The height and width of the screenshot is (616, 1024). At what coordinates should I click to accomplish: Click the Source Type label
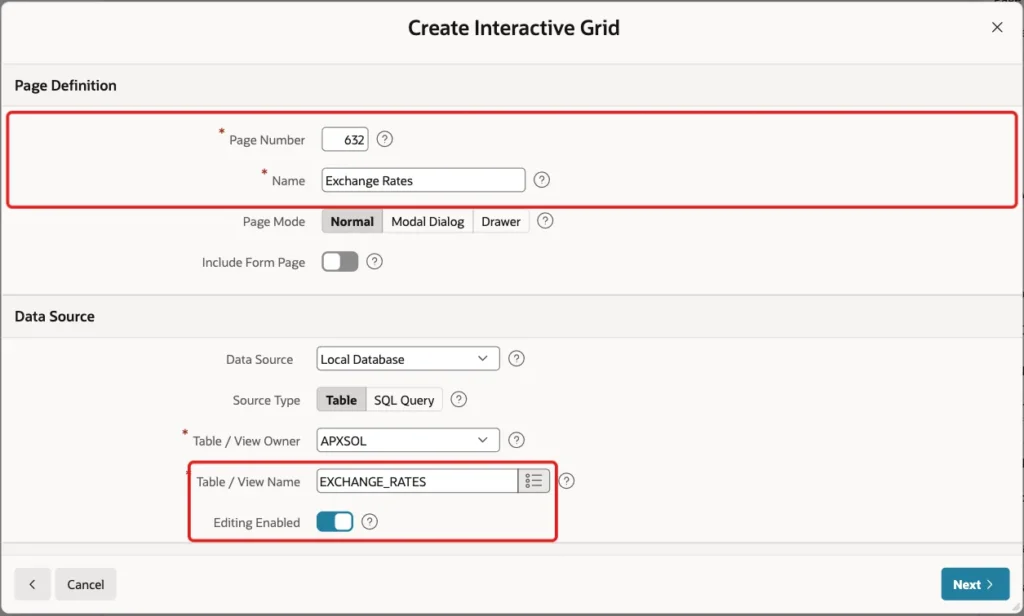pyautogui.click(x=266, y=400)
